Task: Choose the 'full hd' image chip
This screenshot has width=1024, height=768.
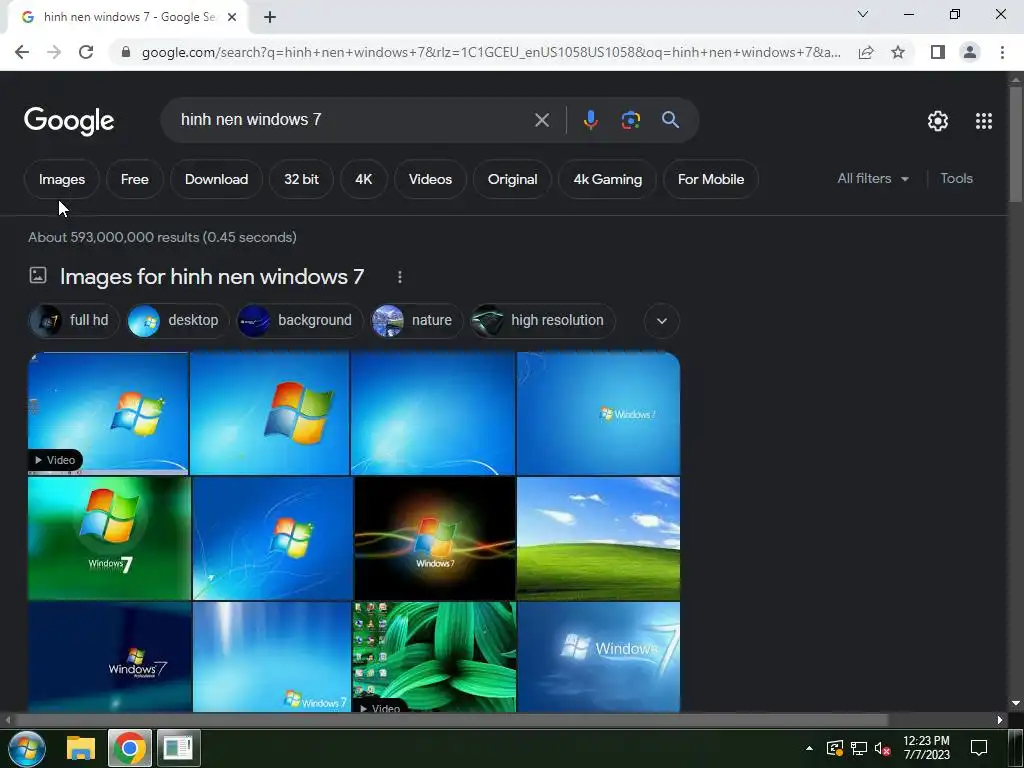Action: pyautogui.click(x=74, y=321)
